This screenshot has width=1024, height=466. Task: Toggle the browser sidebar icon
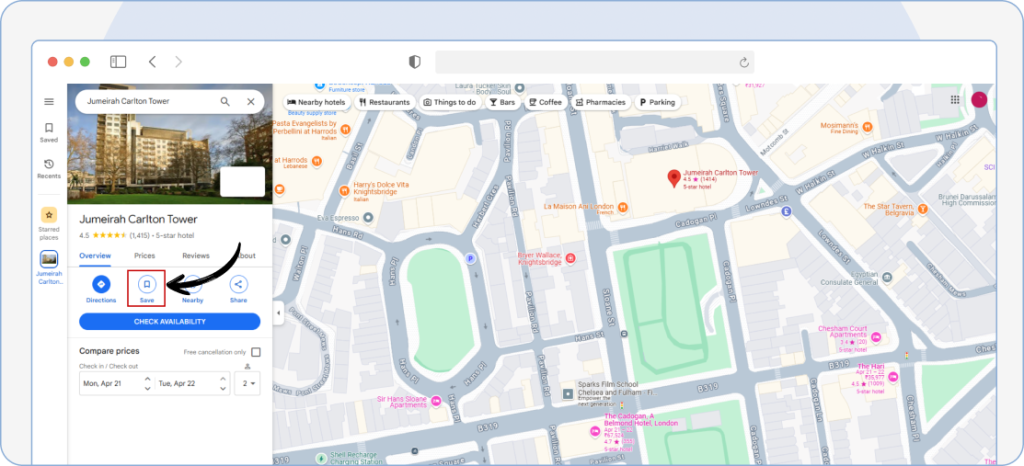[x=118, y=62]
